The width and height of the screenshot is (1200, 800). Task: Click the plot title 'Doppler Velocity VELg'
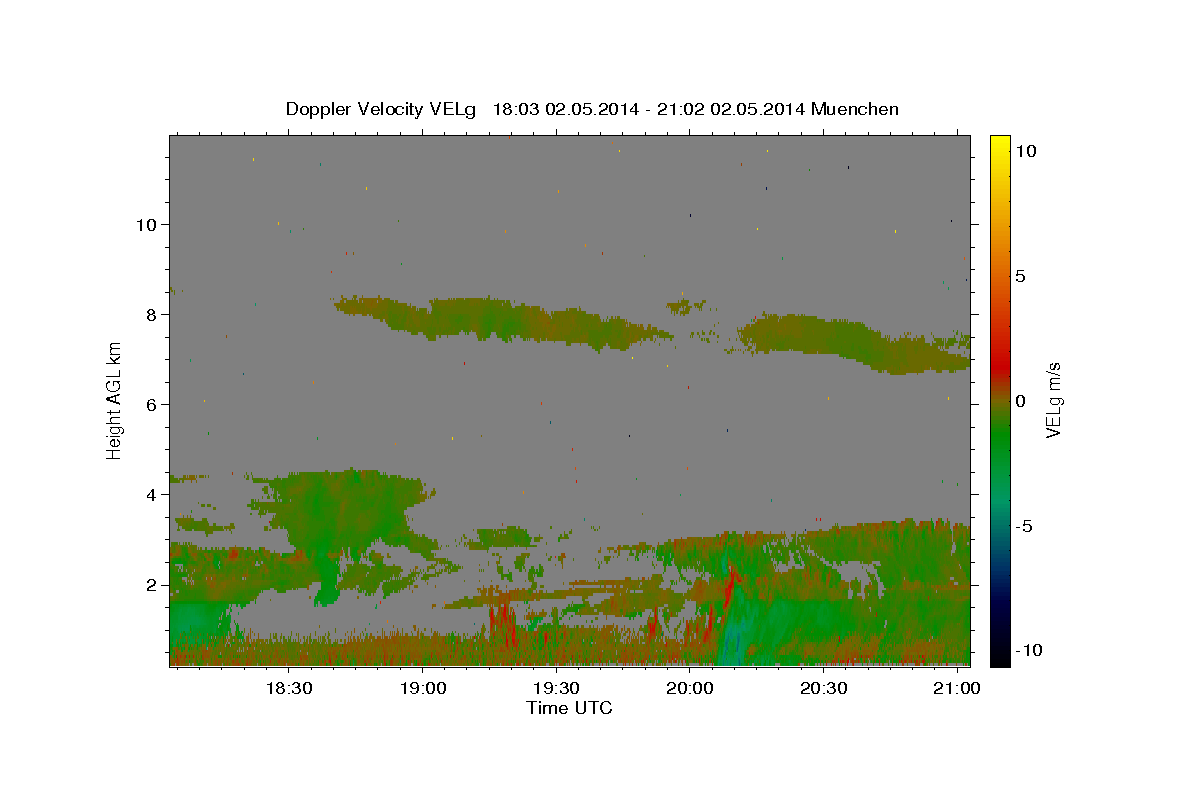point(382,109)
